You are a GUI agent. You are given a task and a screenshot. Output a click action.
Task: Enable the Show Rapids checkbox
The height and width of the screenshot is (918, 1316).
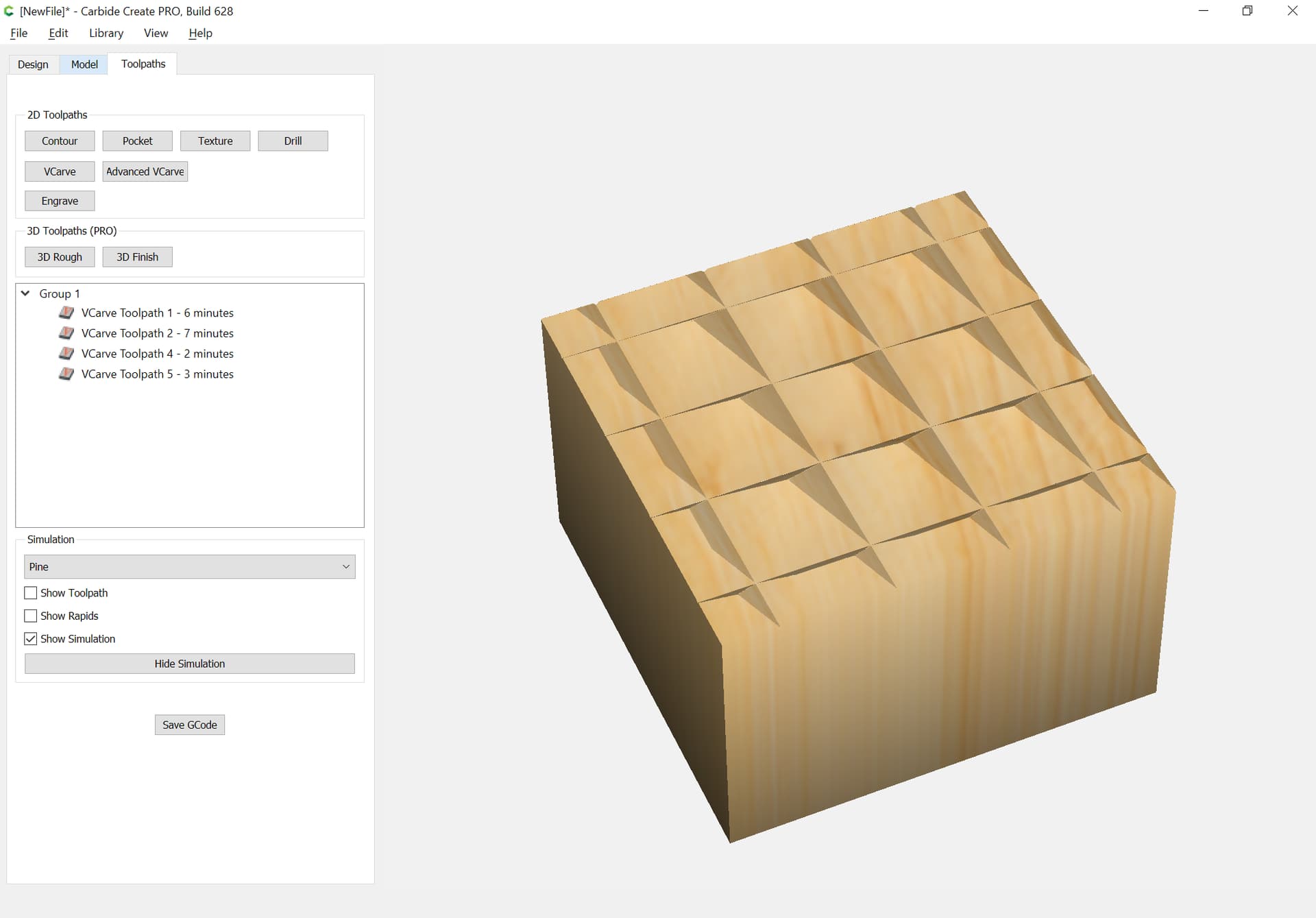(31, 616)
